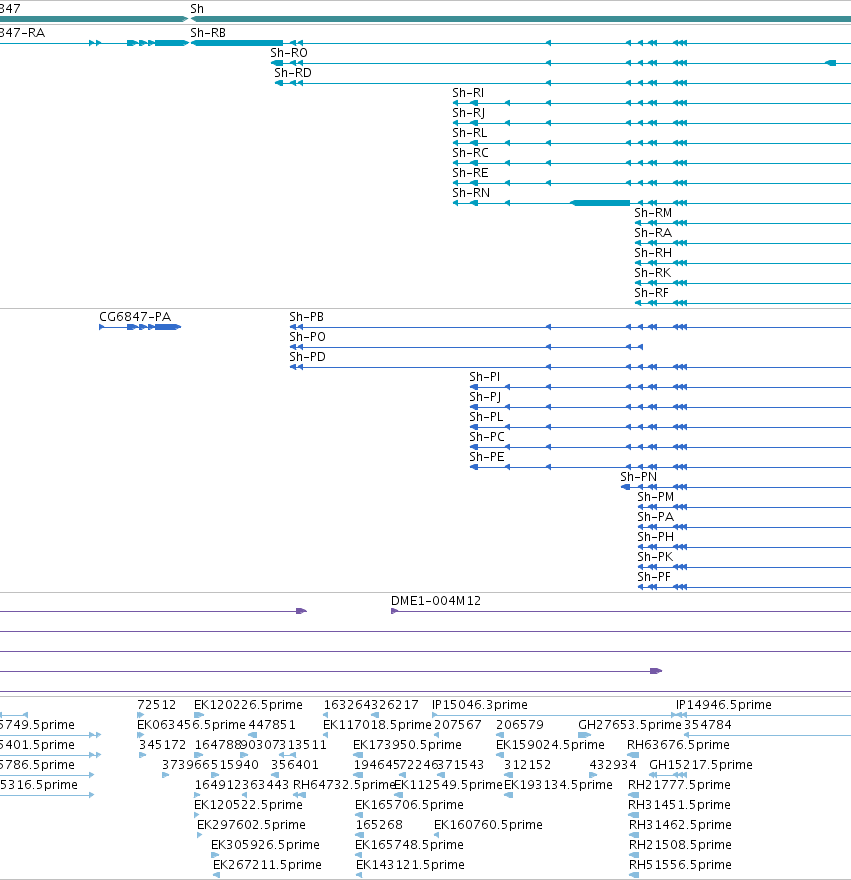
Task: Select EK120226.5prime EST label
Action: click(248, 705)
